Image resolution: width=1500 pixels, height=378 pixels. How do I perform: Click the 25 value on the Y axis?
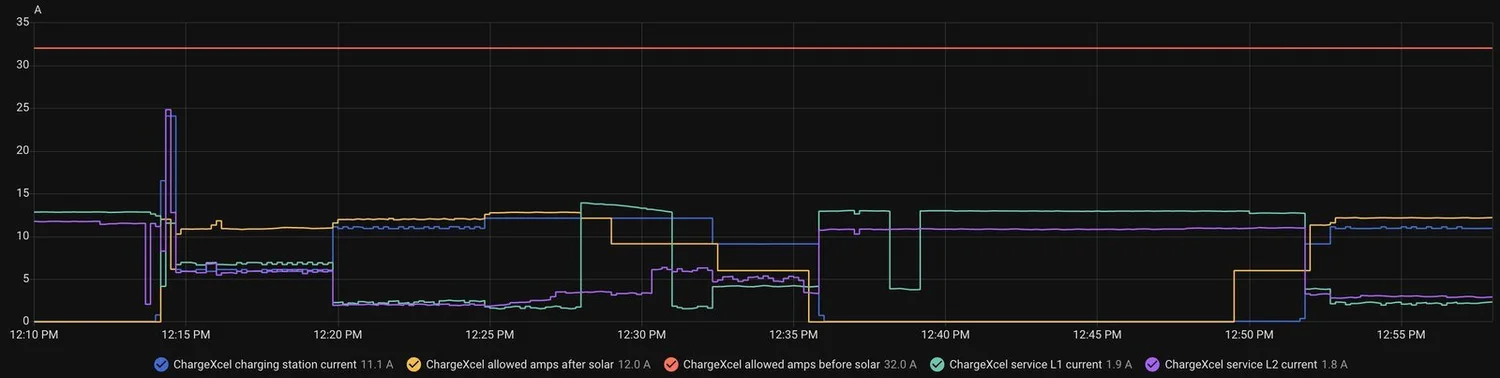pyautogui.click(x=23, y=108)
